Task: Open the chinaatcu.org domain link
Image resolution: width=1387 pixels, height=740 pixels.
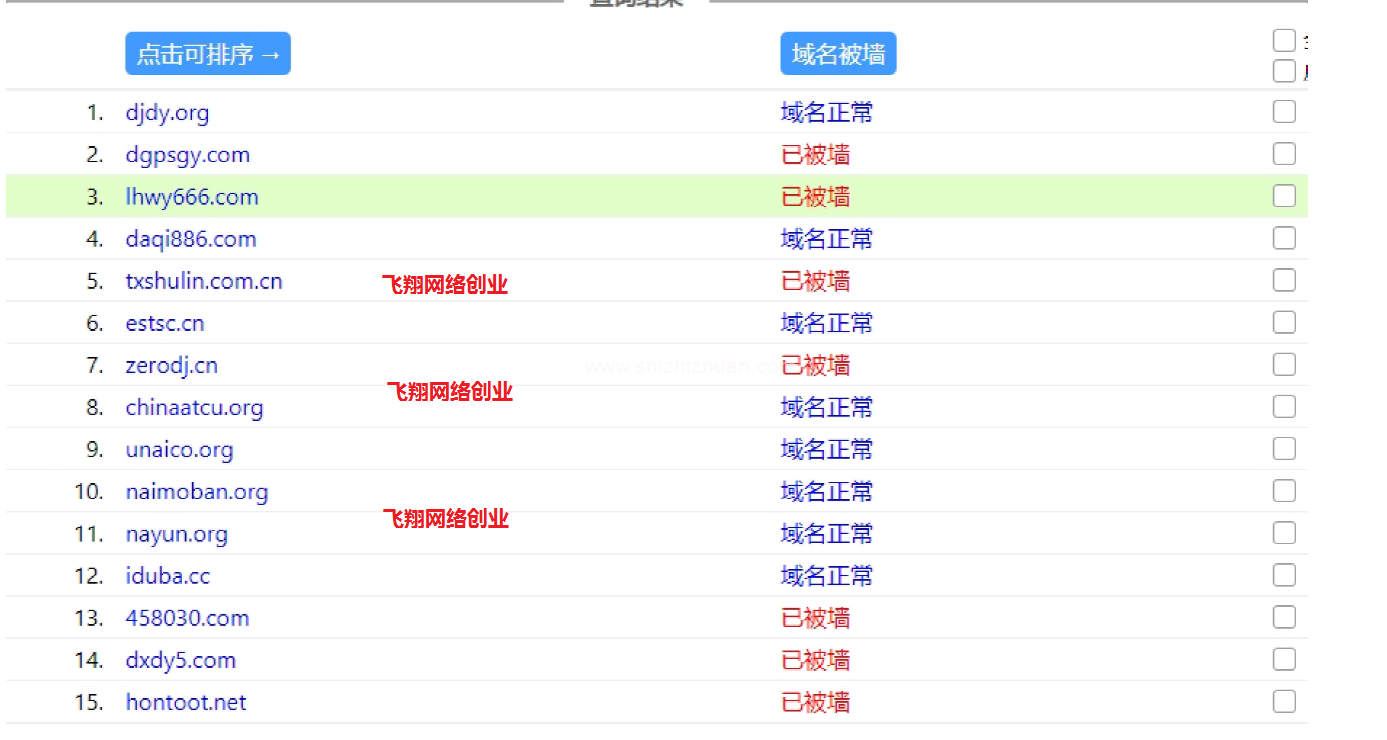Action: tap(194, 408)
